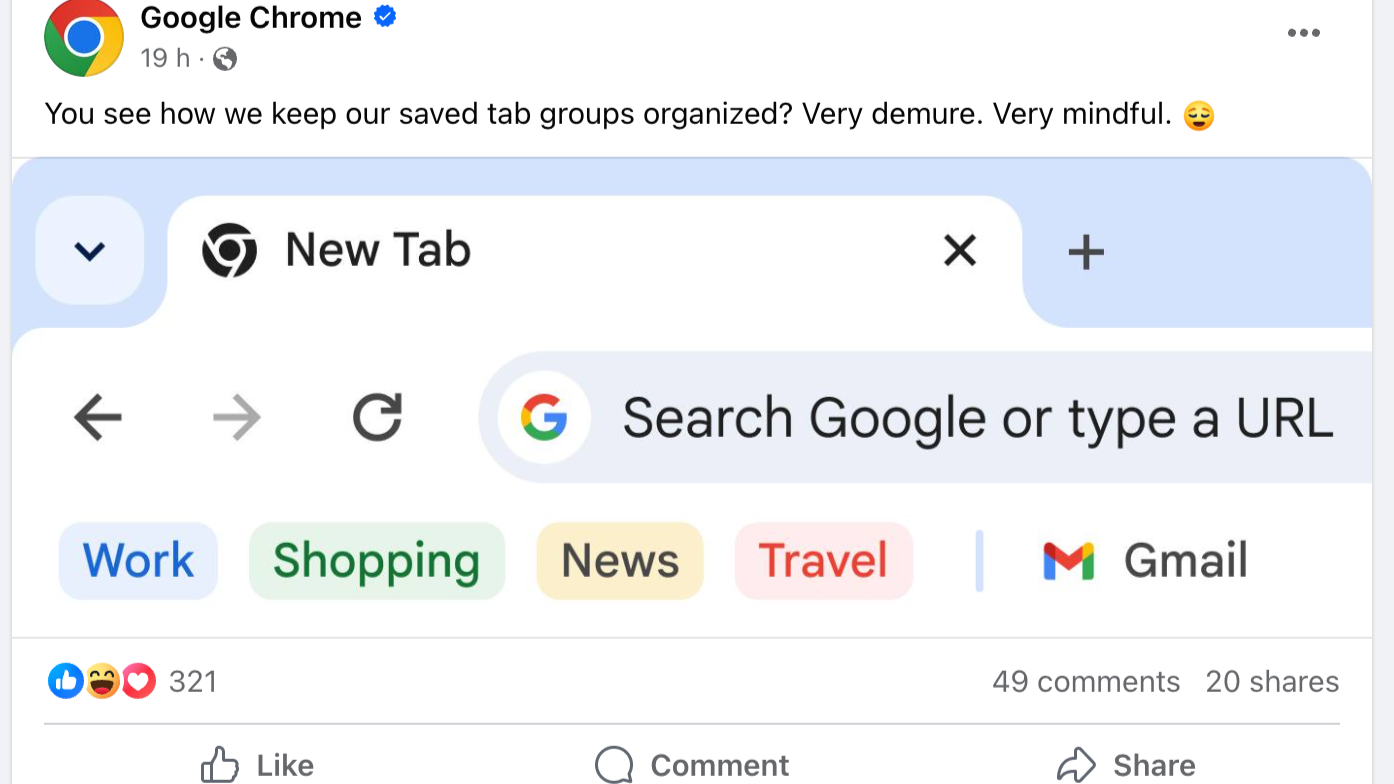Open the post options three-dots menu
The width and height of the screenshot is (1394, 784).
[x=1303, y=33]
